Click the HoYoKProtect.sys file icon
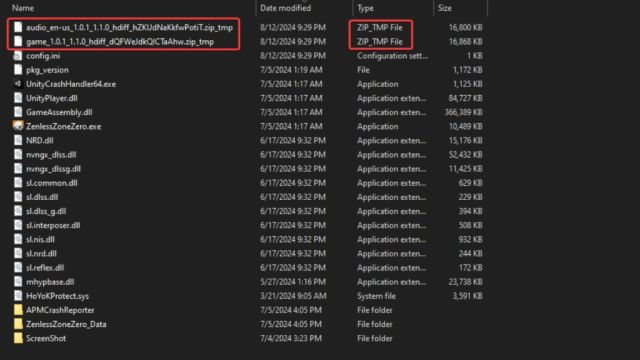640x360 pixels. [x=18, y=296]
